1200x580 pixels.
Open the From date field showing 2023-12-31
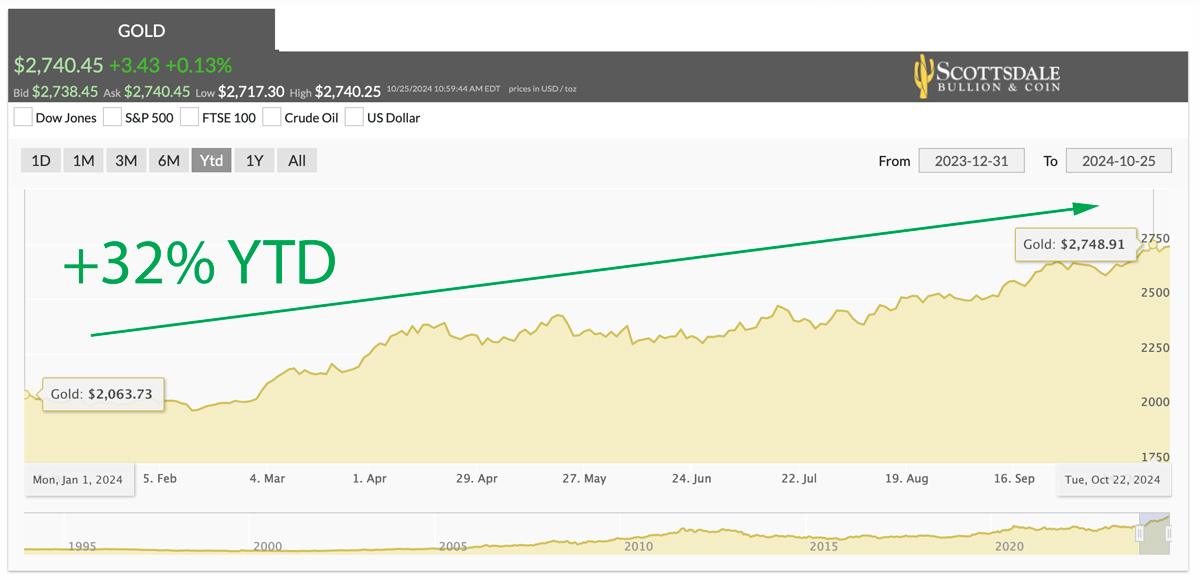(971, 160)
